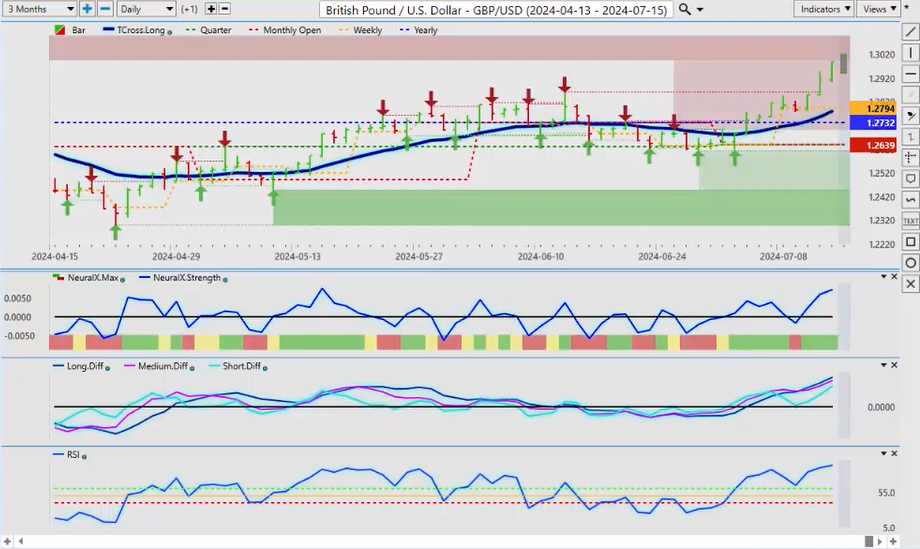The height and width of the screenshot is (549, 920).
Task: Click the horizontal scrollbar thumb
Action: pyautogui.click(x=869, y=541)
